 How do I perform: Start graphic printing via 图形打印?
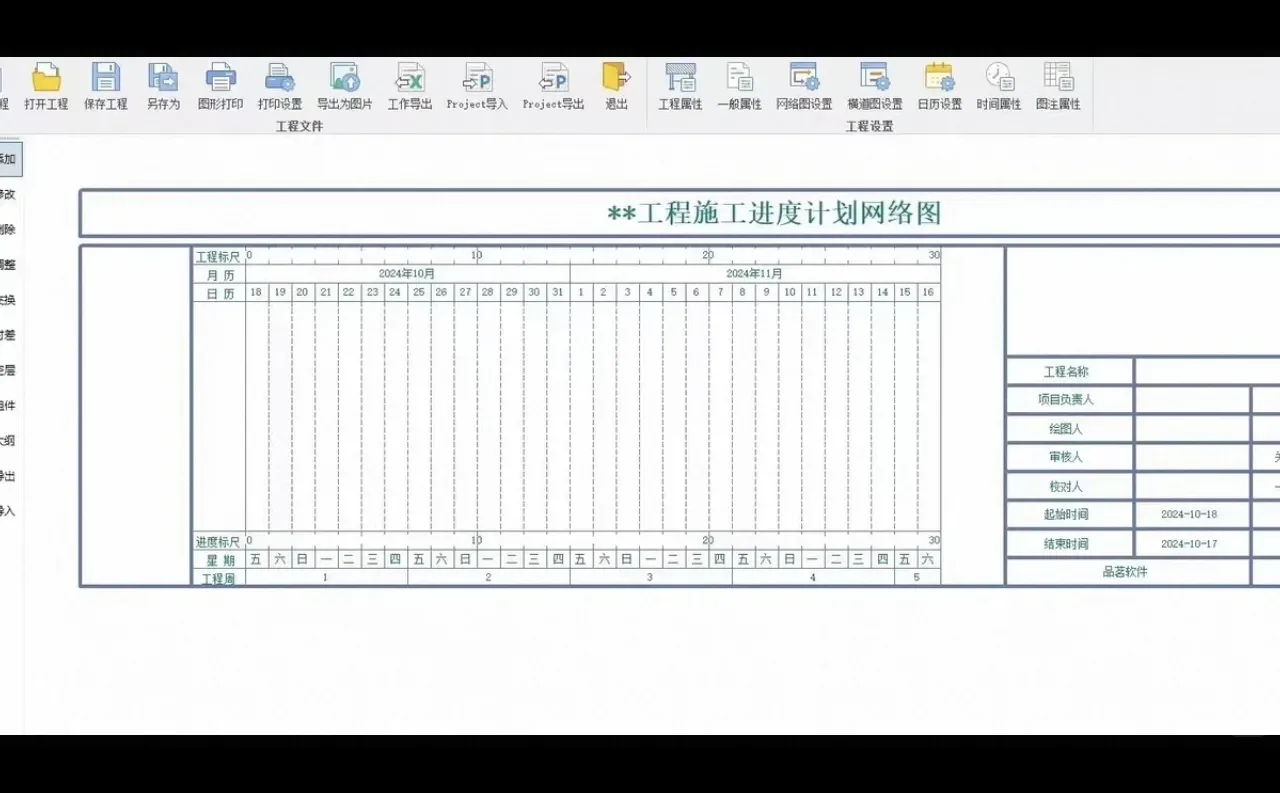(220, 85)
